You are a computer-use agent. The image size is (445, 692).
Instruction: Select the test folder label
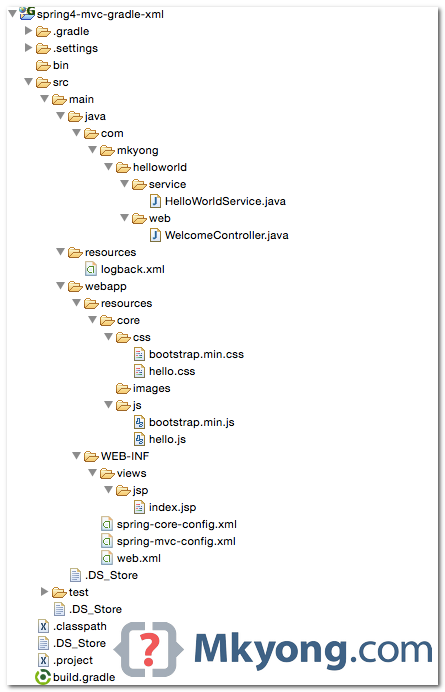point(79,592)
